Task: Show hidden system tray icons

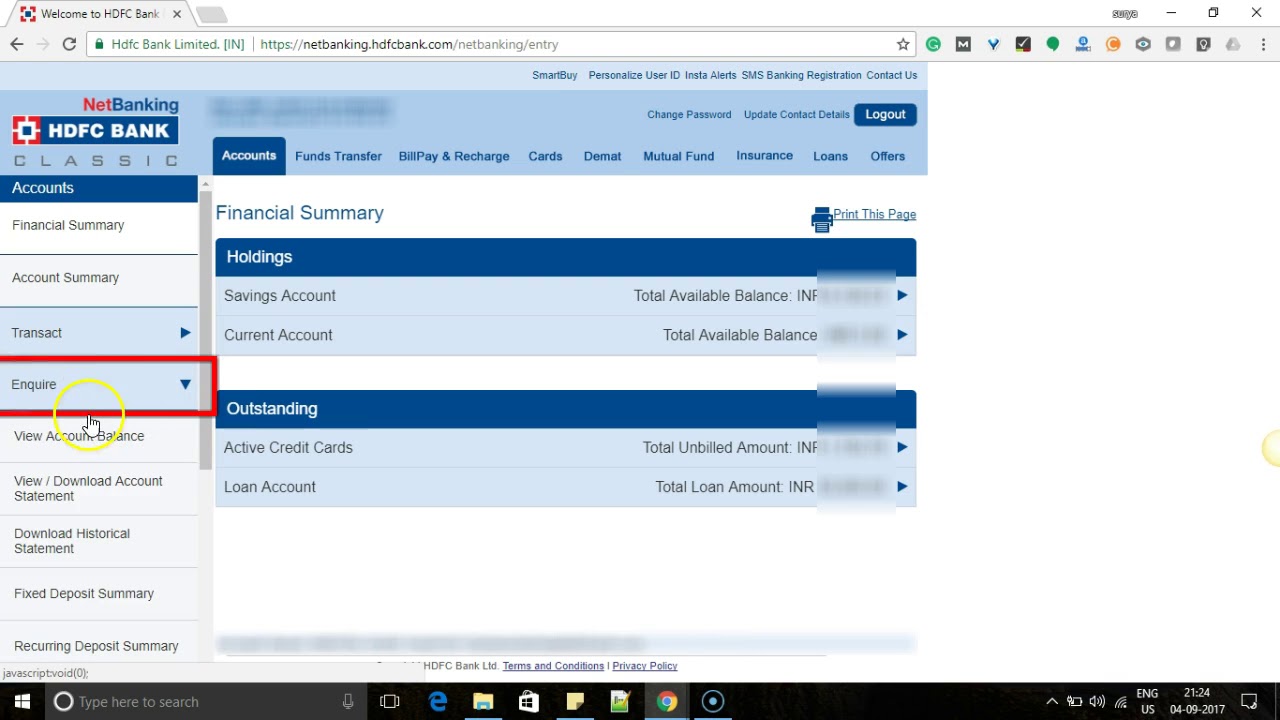Action: 1052,701
